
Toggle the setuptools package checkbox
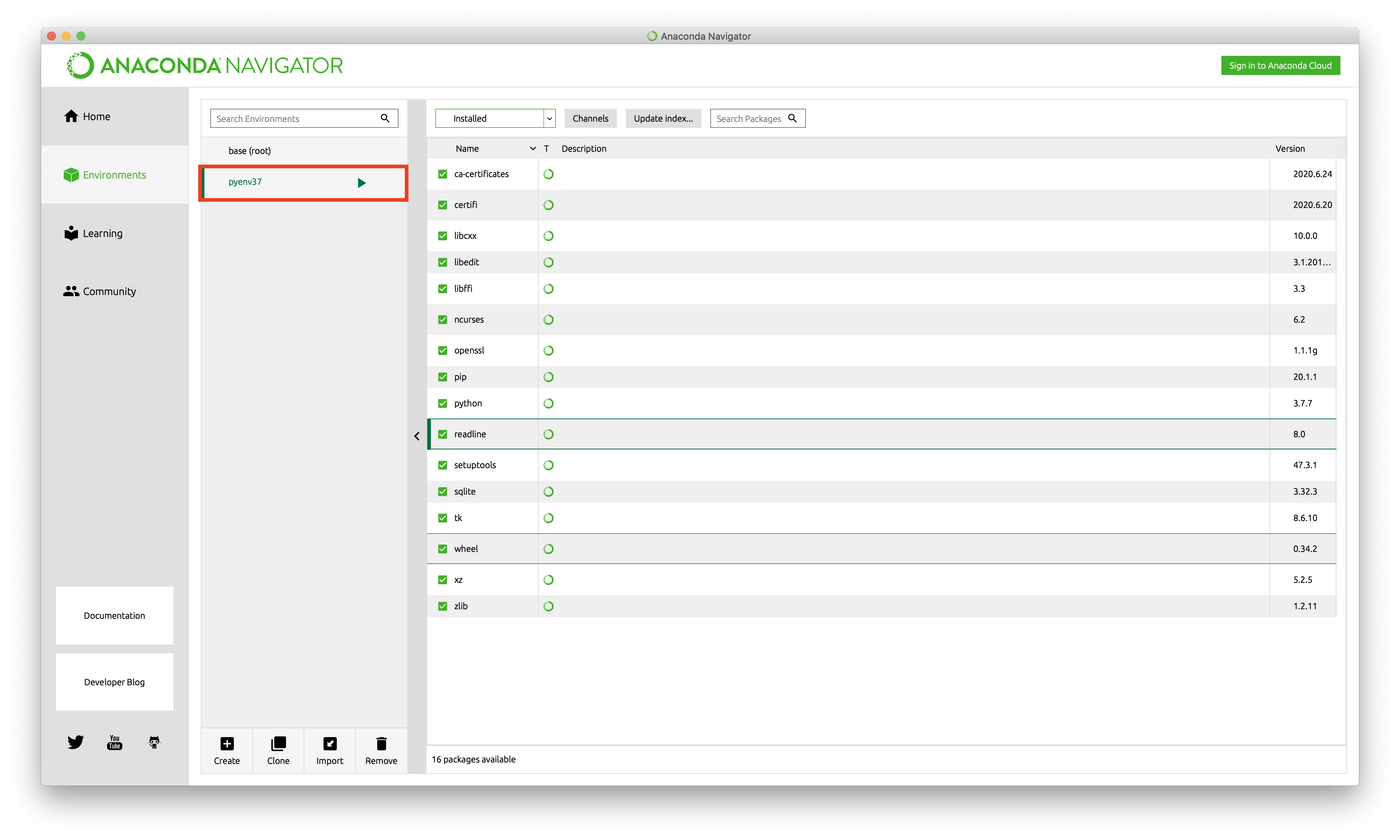coord(443,465)
